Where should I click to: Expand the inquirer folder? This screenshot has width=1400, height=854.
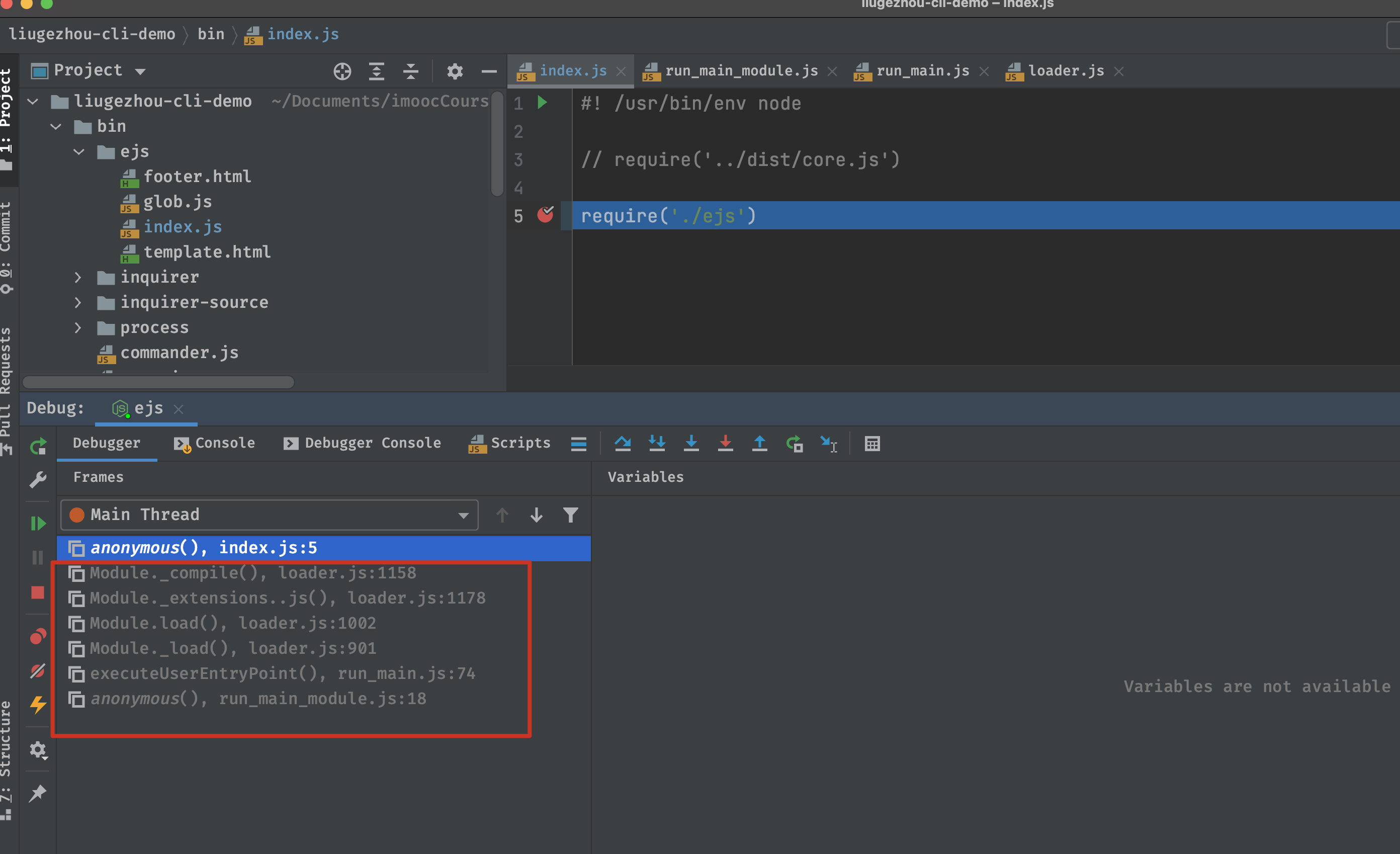pyautogui.click(x=78, y=277)
